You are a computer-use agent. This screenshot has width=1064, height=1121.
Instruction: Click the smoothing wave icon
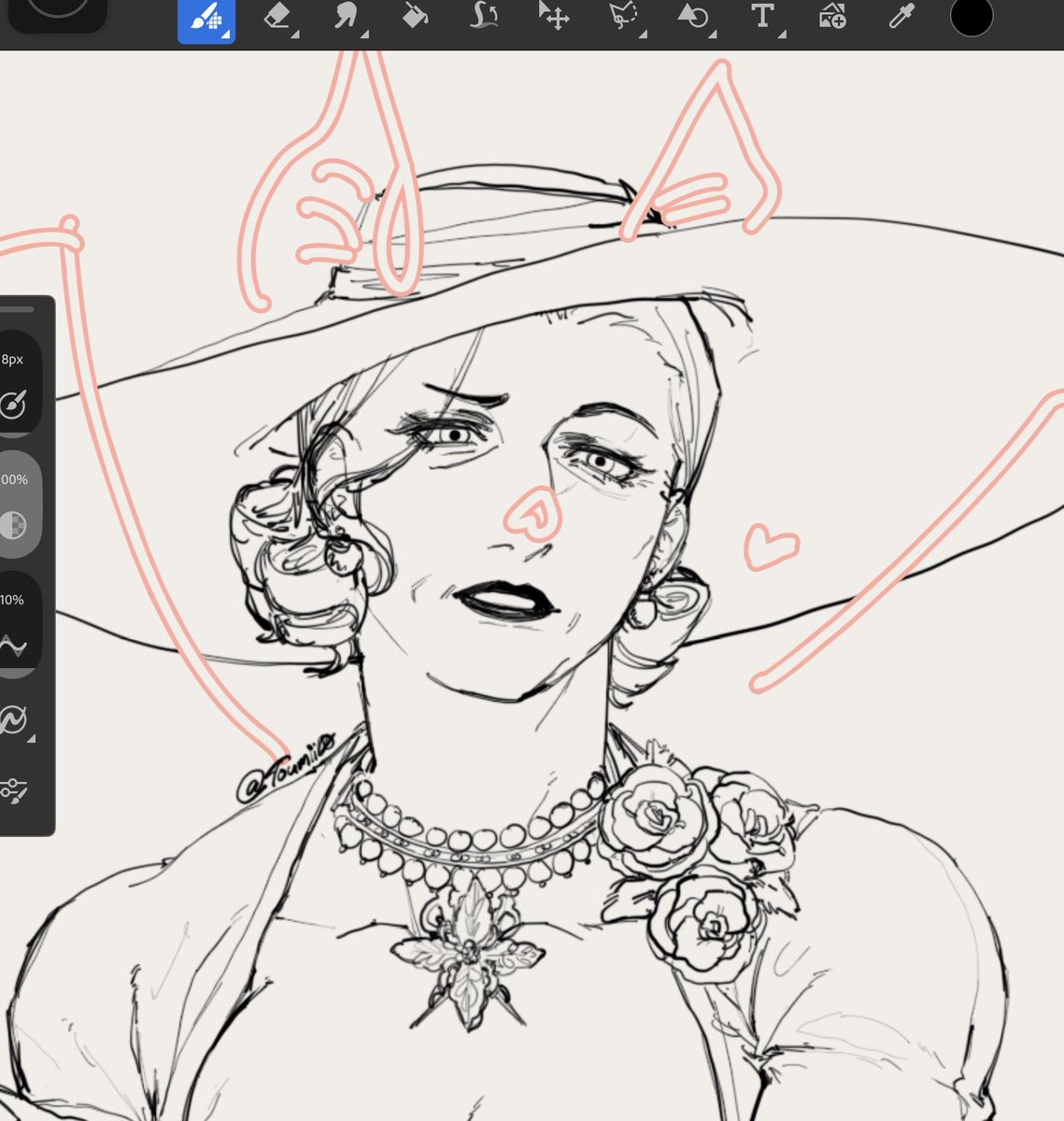pos(12,646)
